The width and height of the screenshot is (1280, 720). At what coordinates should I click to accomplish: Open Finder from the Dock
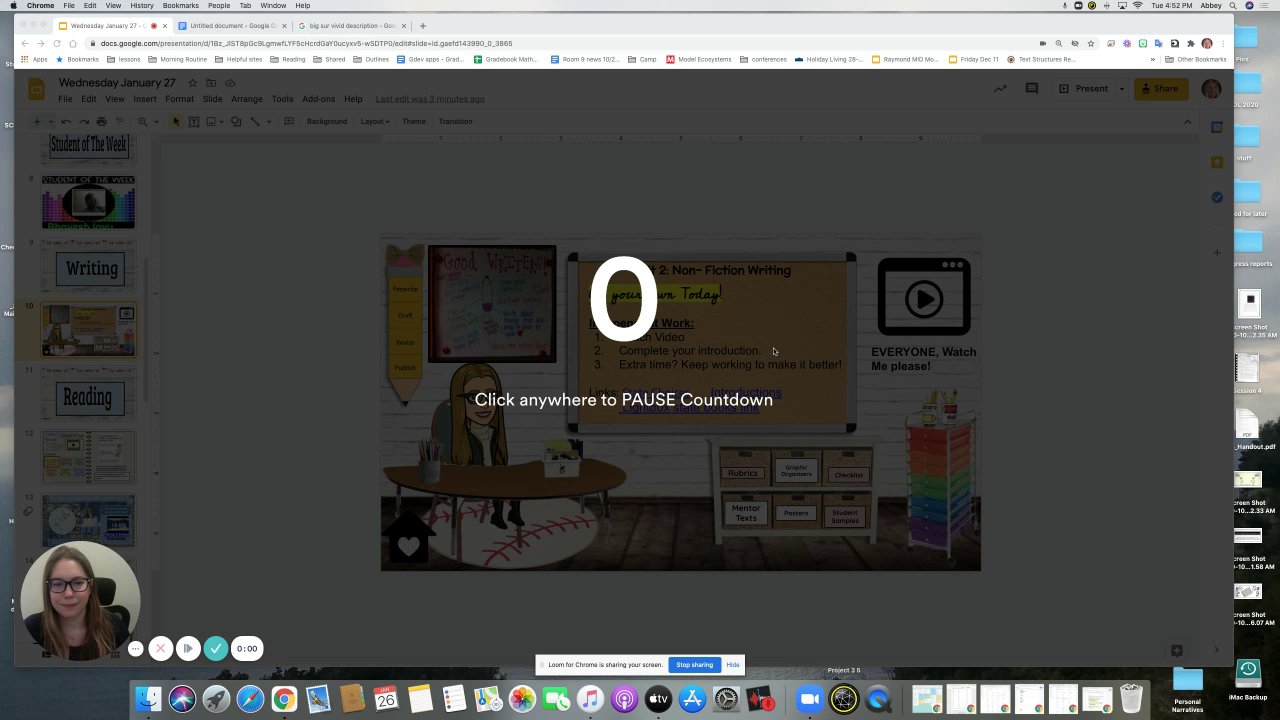click(x=148, y=698)
